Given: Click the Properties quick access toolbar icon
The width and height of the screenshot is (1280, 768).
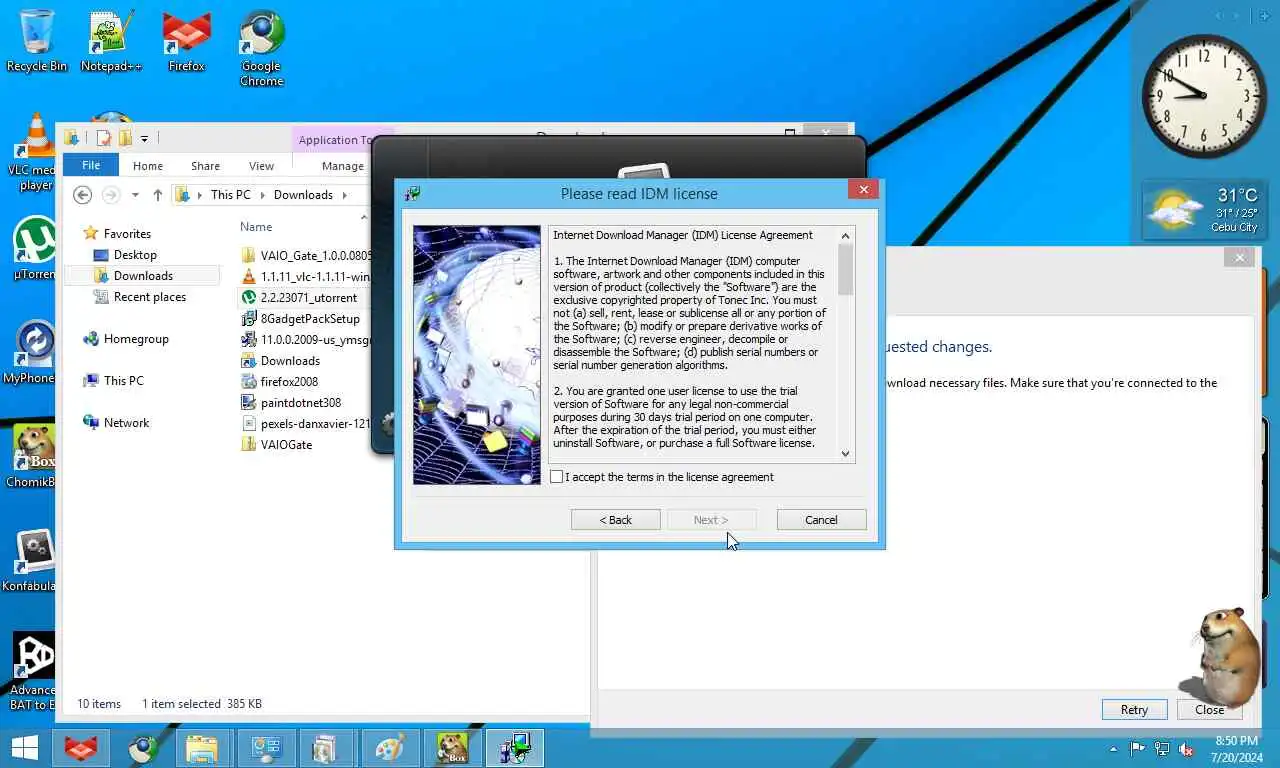Looking at the screenshot, I should click(104, 138).
